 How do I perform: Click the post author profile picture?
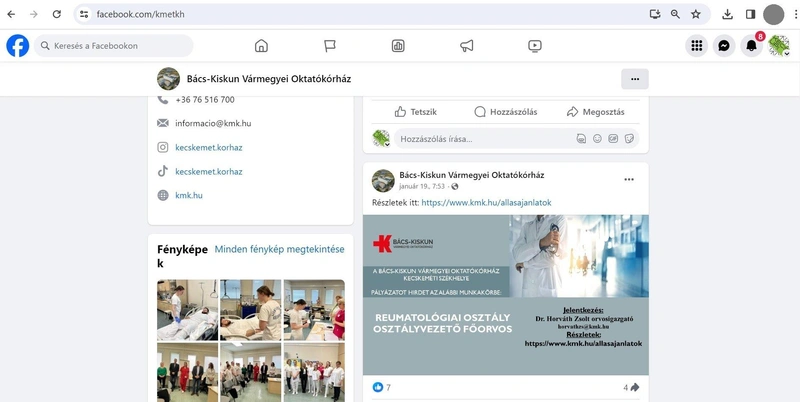(x=383, y=181)
